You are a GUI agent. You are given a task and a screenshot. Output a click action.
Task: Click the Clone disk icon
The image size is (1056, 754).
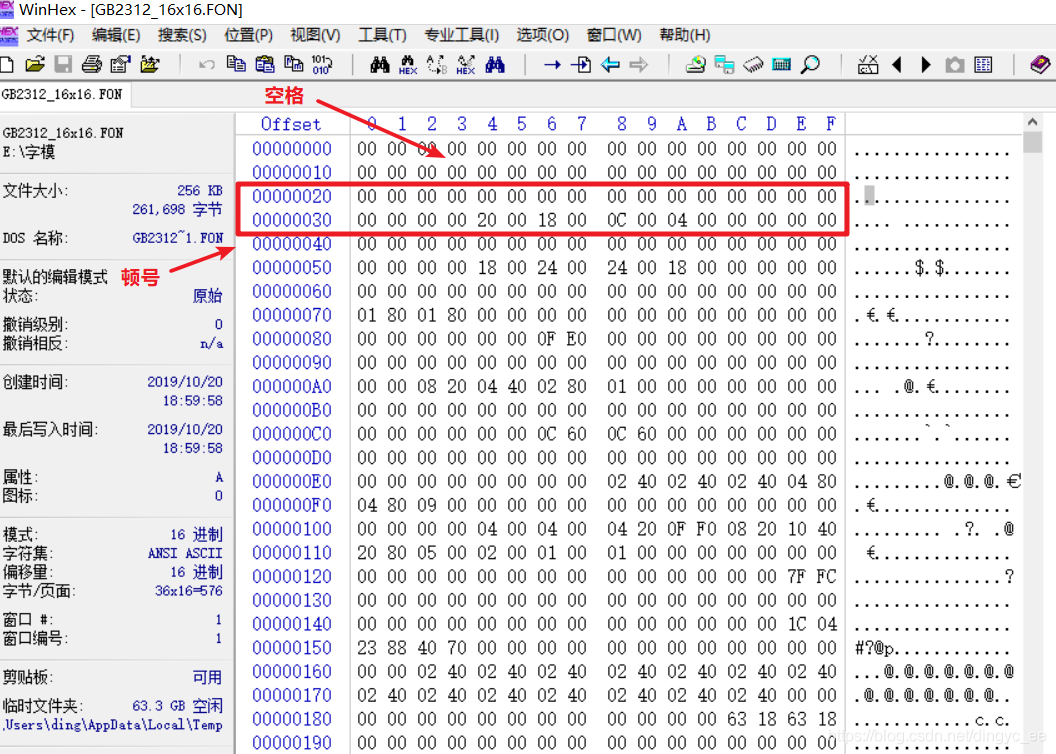(725, 65)
